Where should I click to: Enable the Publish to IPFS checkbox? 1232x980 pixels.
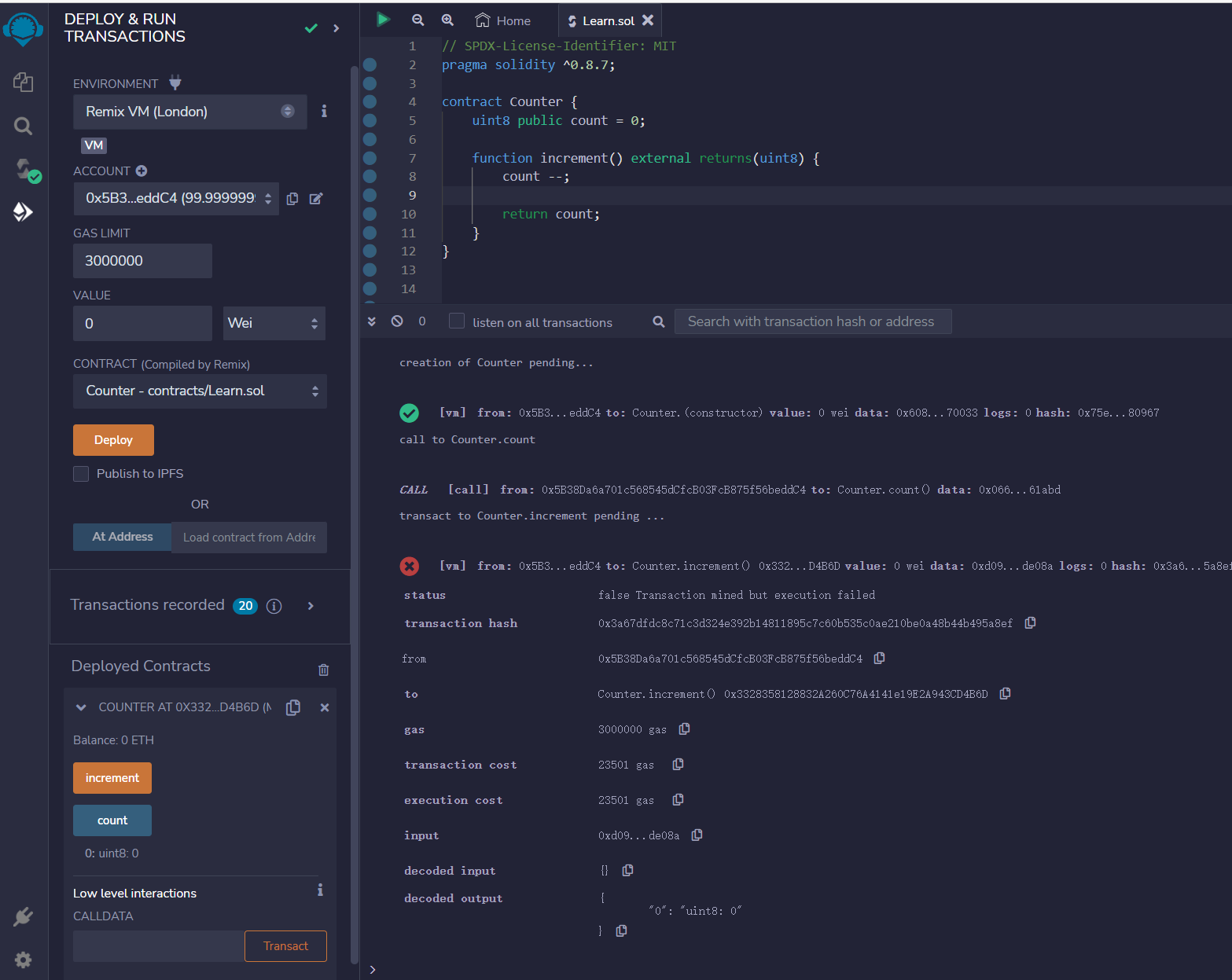(81, 474)
